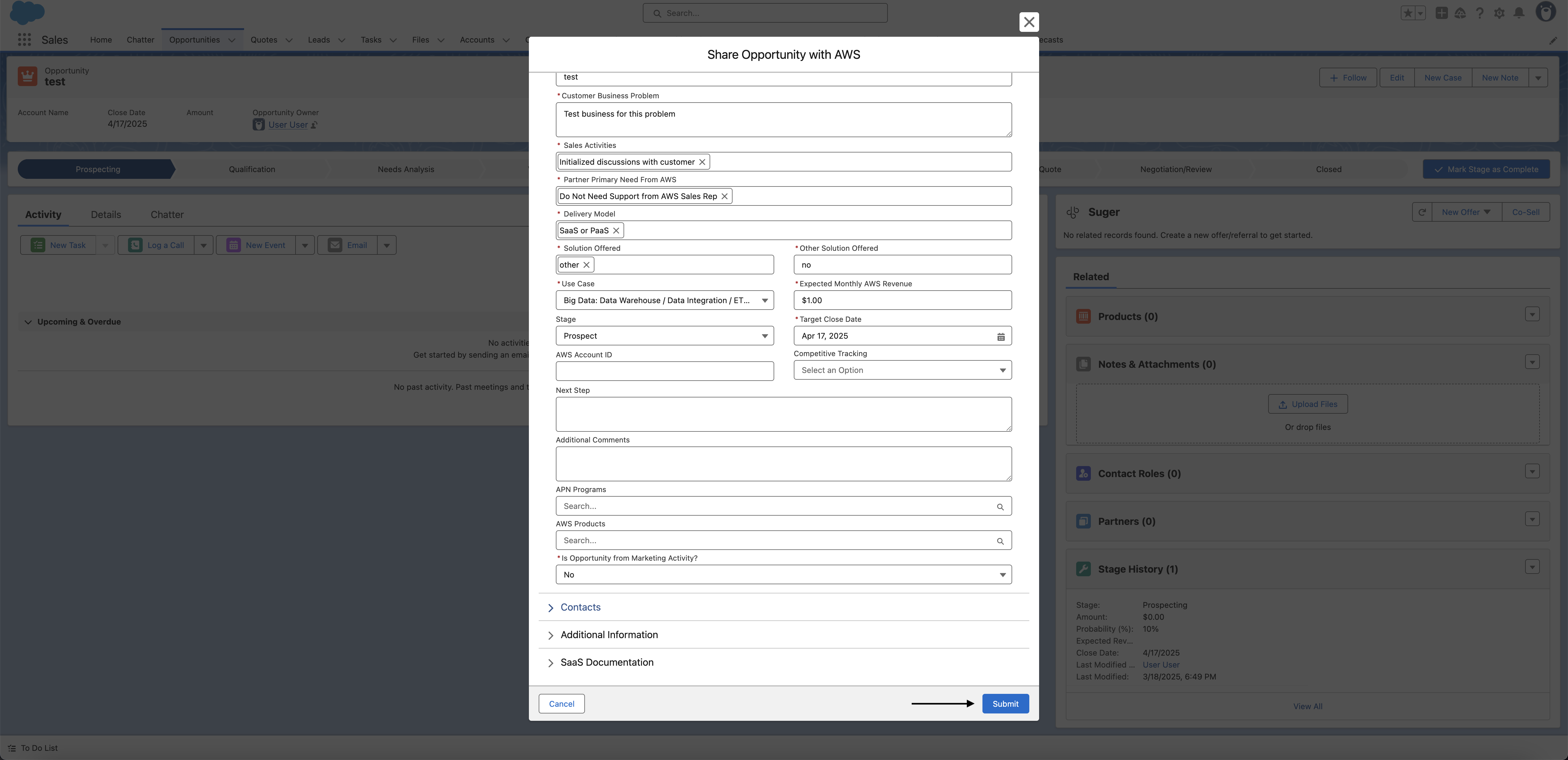Click into the AWS Account ID field

coord(664,371)
